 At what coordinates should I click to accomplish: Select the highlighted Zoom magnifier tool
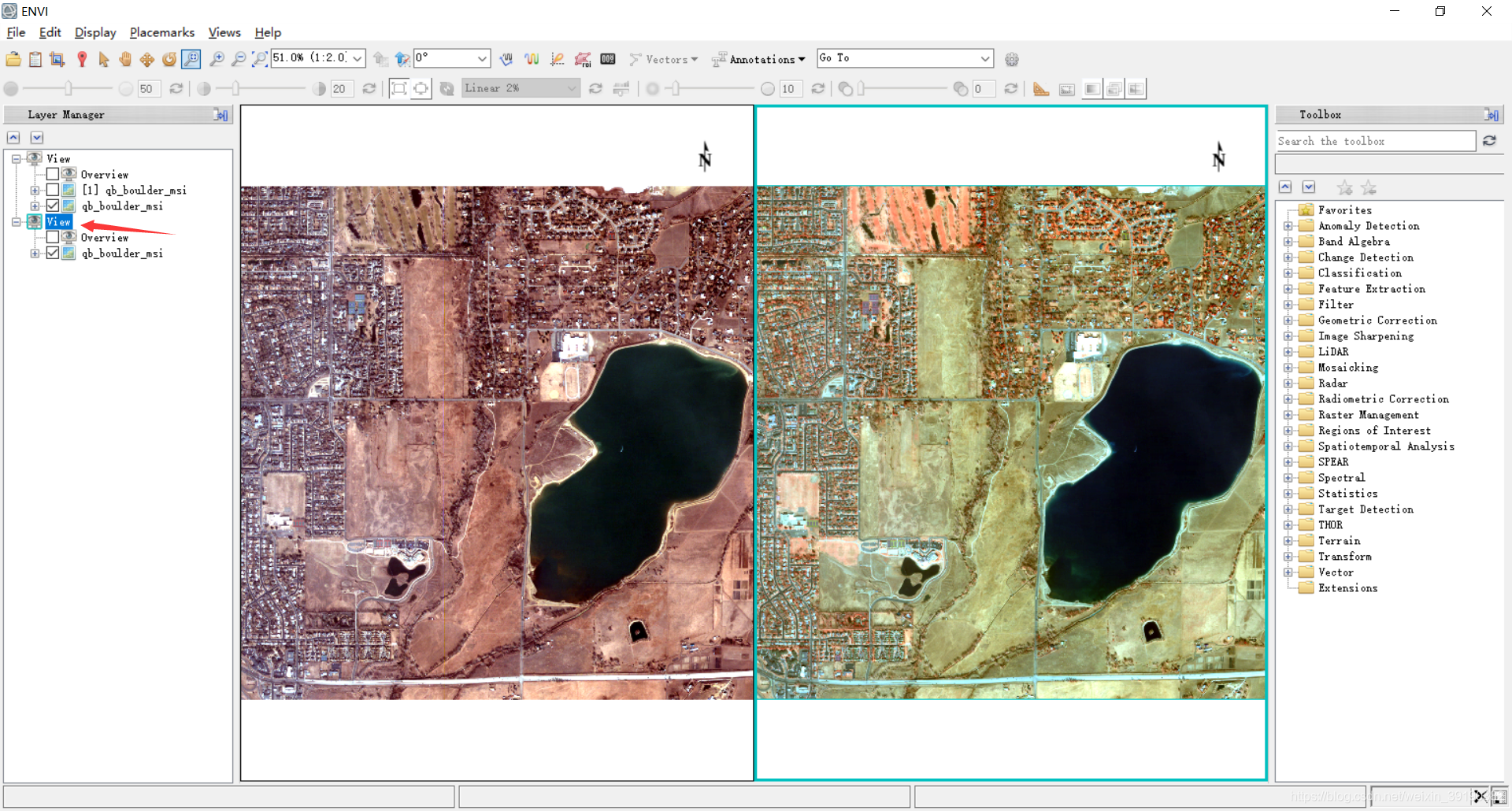tap(191, 59)
